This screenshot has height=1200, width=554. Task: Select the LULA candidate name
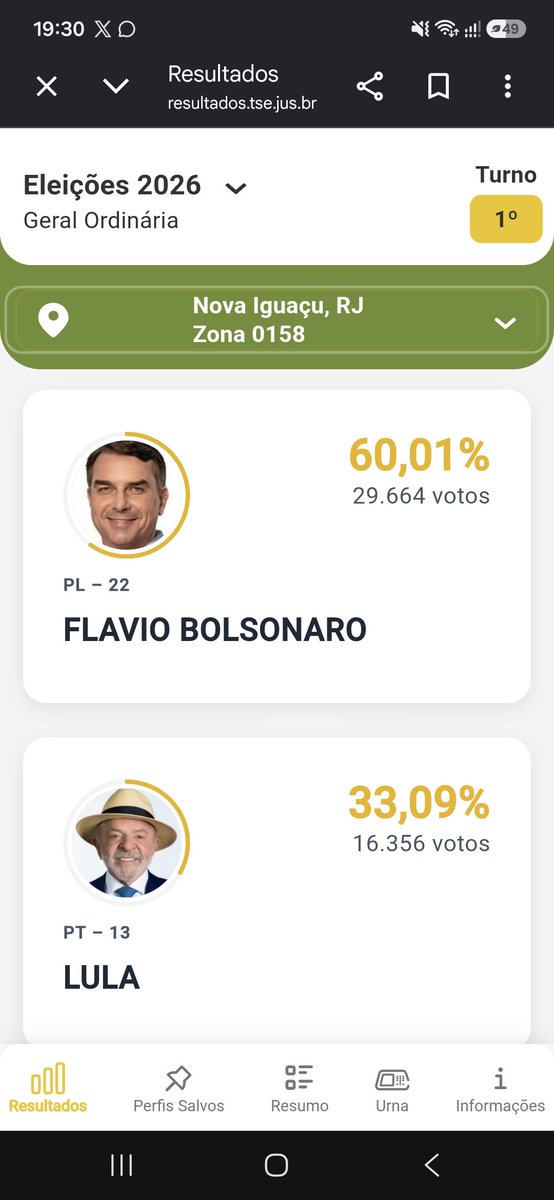[x=101, y=978]
